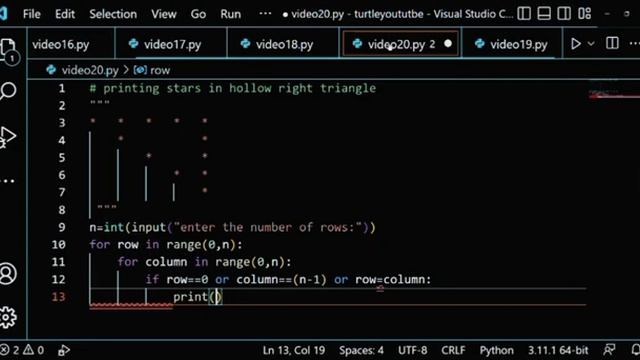Open Run and Debug view
Screen dimensions: 640x360
pyautogui.click(x=8, y=136)
